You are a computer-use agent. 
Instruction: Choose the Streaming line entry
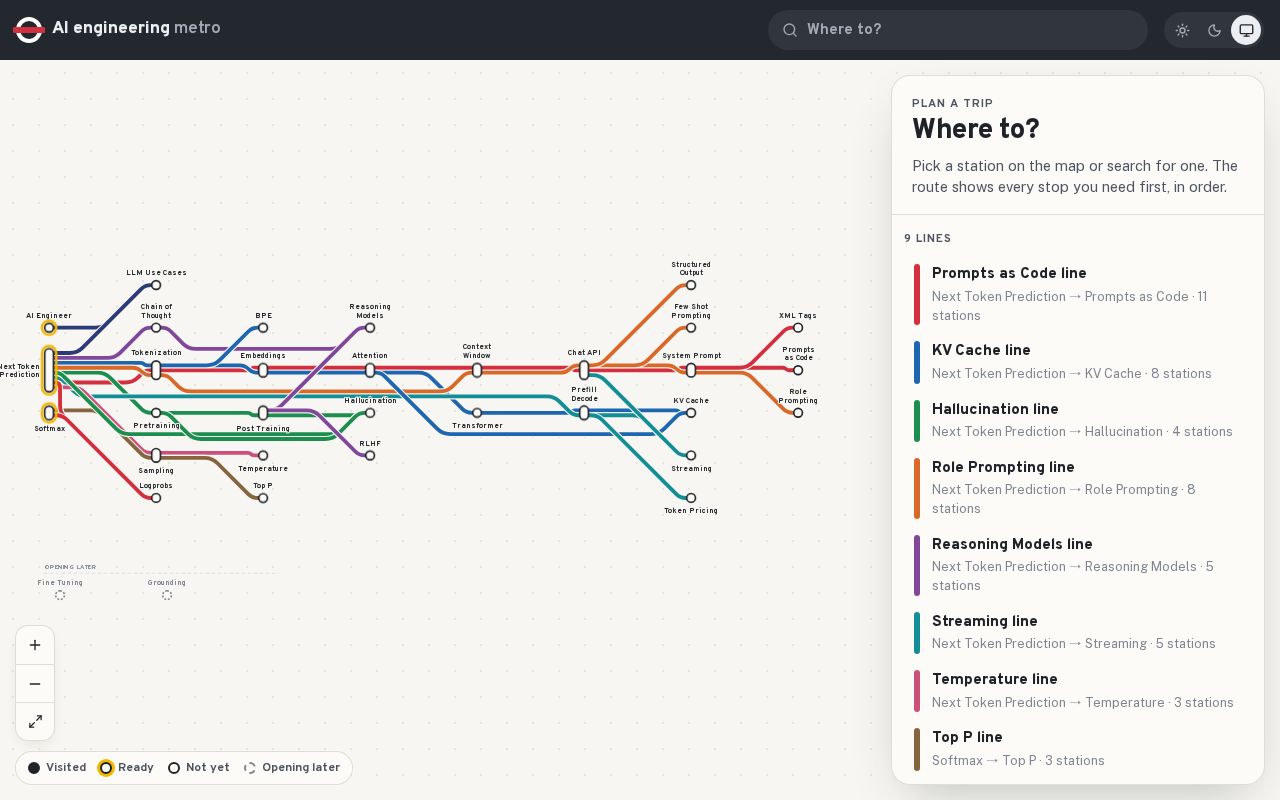pos(1078,632)
